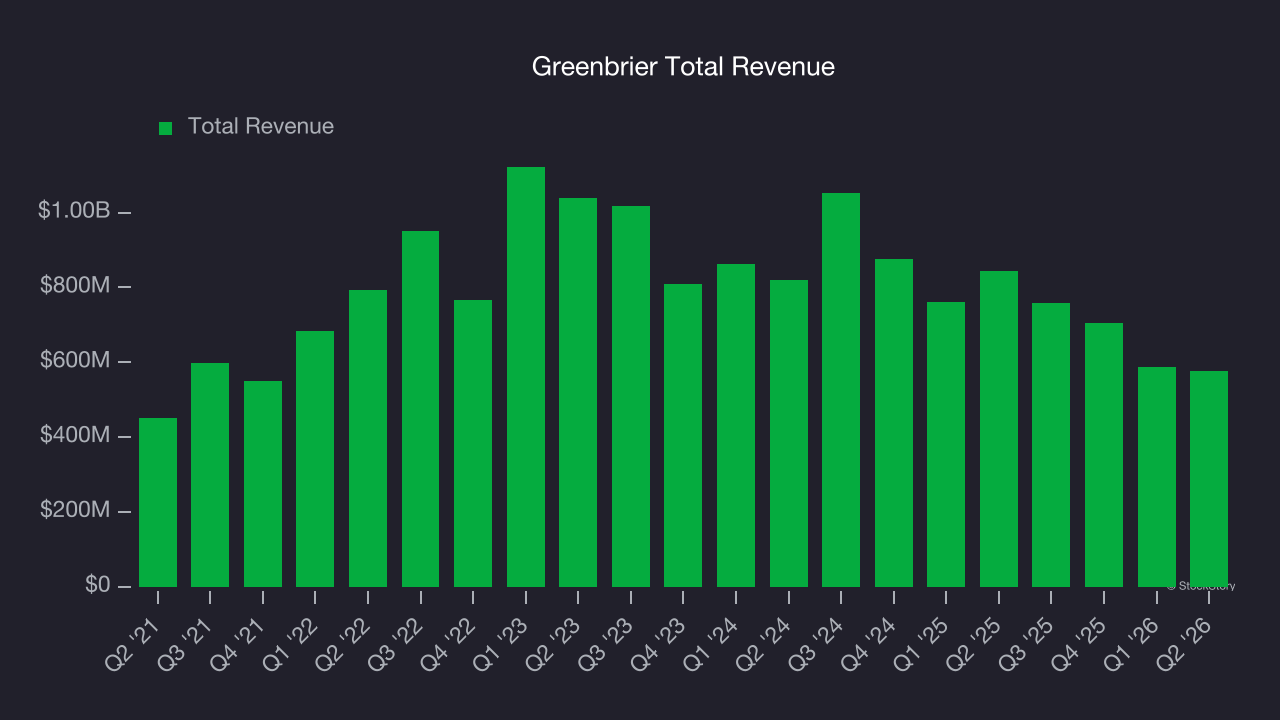
Task: Click the $0 y-axis label
Action: point(98,585)
